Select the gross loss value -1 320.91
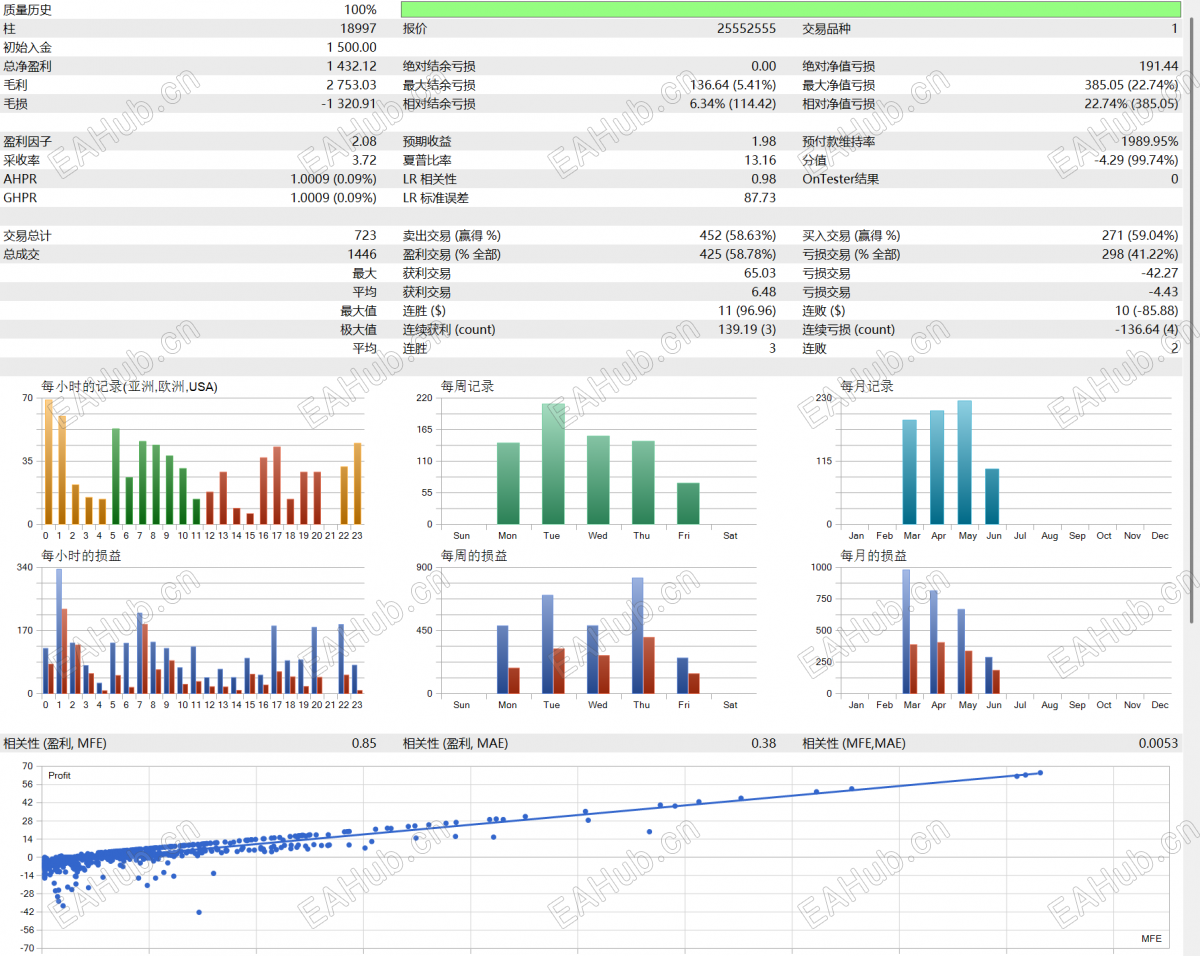1200x956 pixels. point(349,104)
